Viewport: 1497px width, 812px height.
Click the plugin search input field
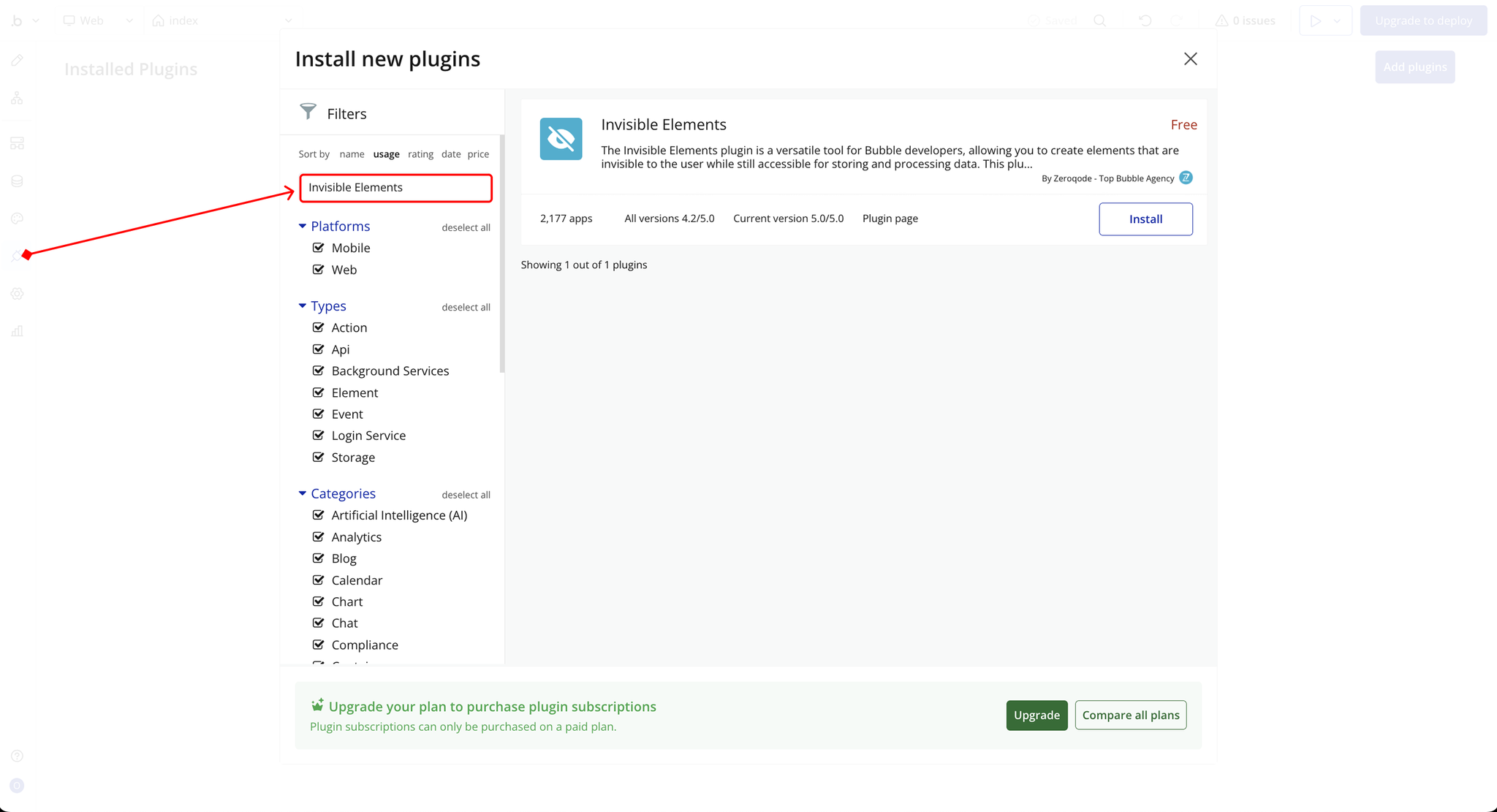click(395, 188)
